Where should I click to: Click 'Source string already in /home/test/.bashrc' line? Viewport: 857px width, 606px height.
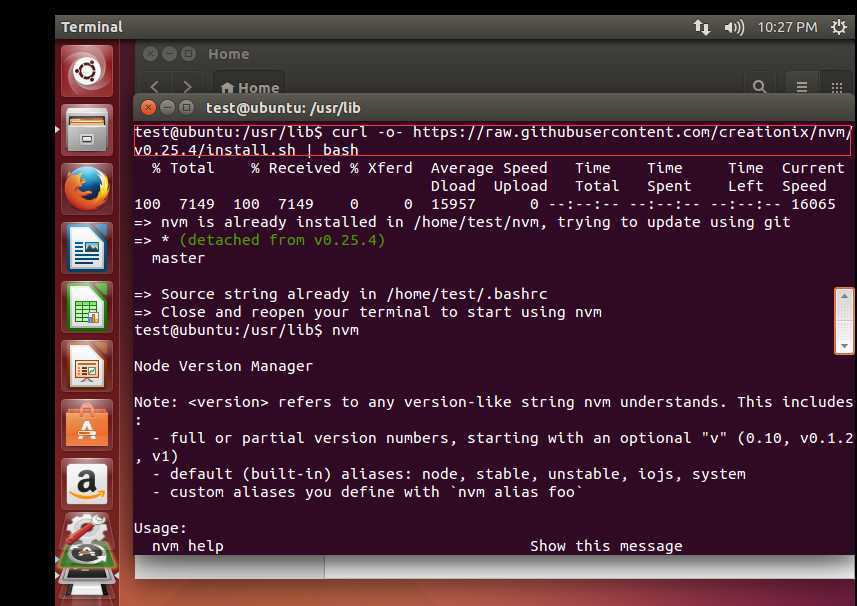(x=341, y=294)
